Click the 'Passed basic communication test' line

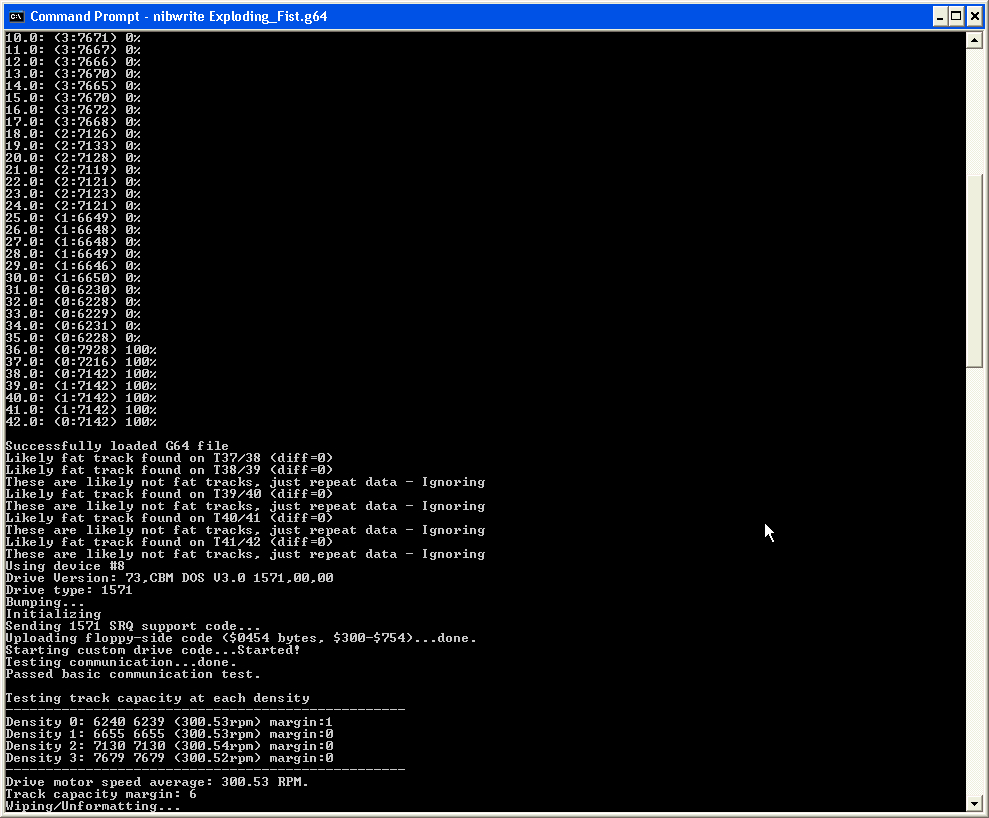[x=132, y=674]
